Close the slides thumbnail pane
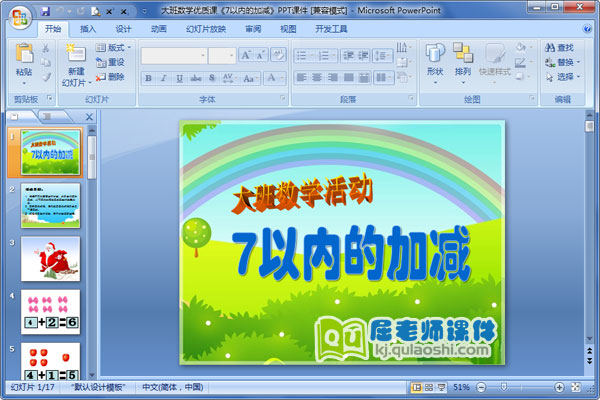Viewport: 600px width, 400px height. pos(89,117)
